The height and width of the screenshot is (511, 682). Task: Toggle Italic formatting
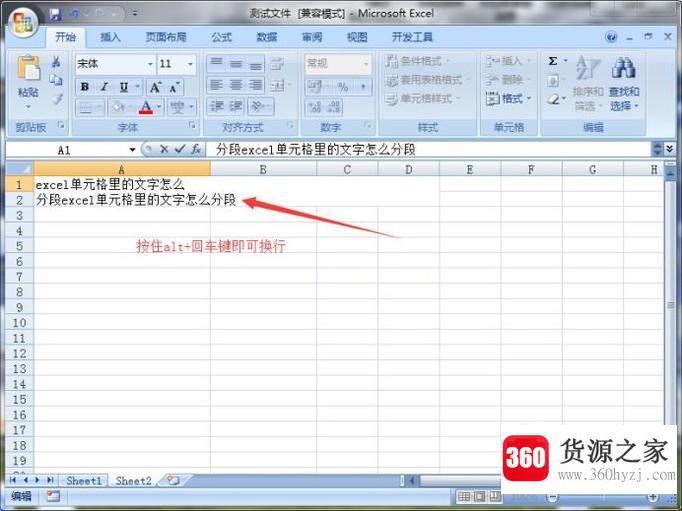[104, 87]
